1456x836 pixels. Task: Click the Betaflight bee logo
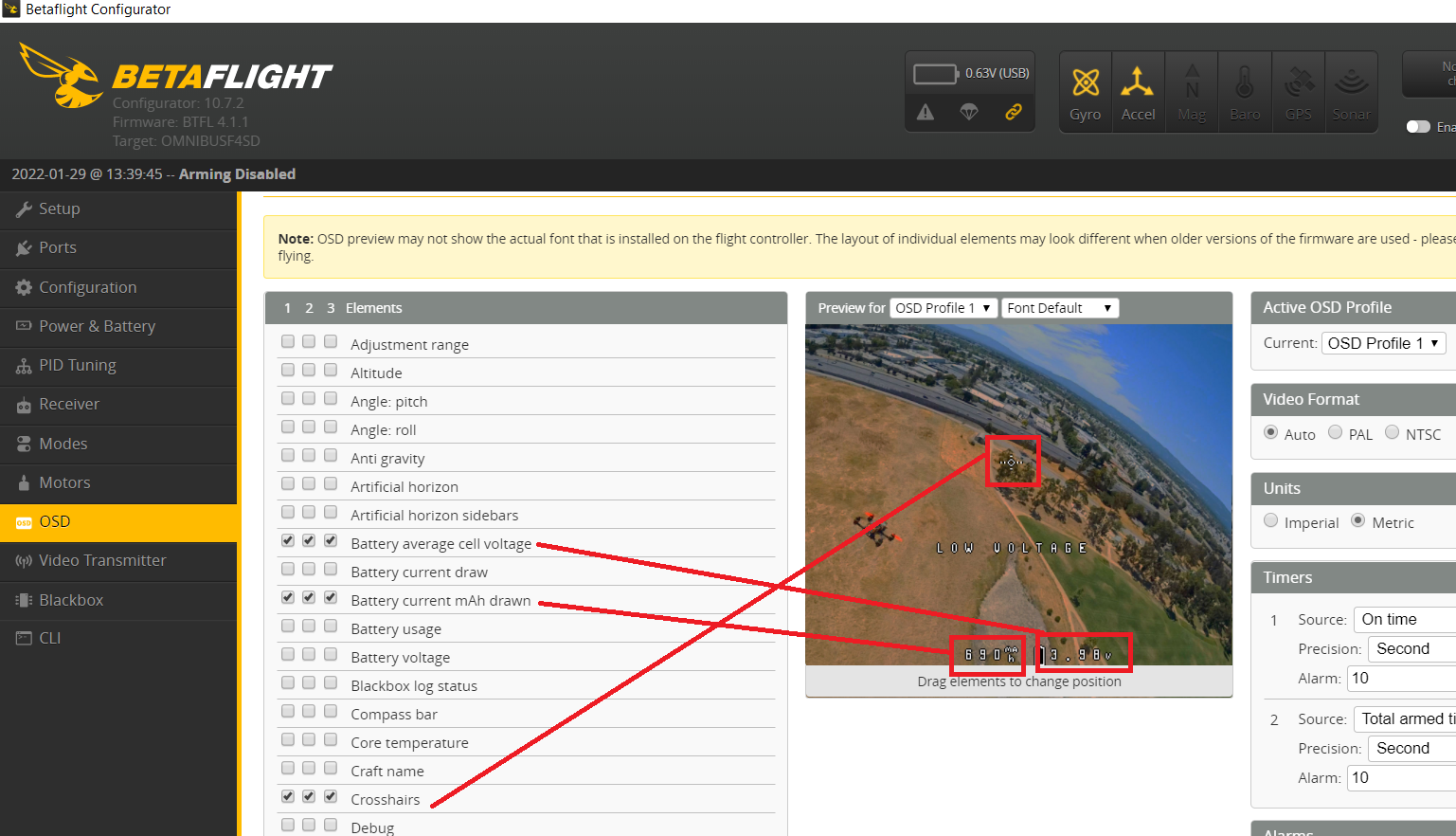coord(62,74)
